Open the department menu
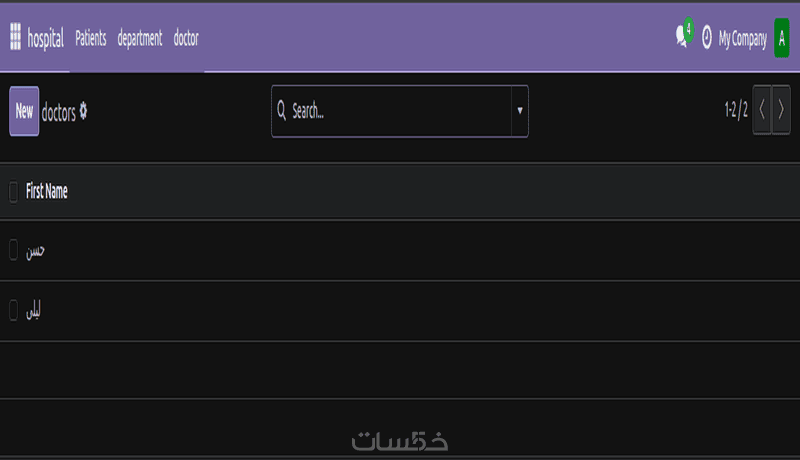This screenshot has height=460, width=800. tap(140, 39)
